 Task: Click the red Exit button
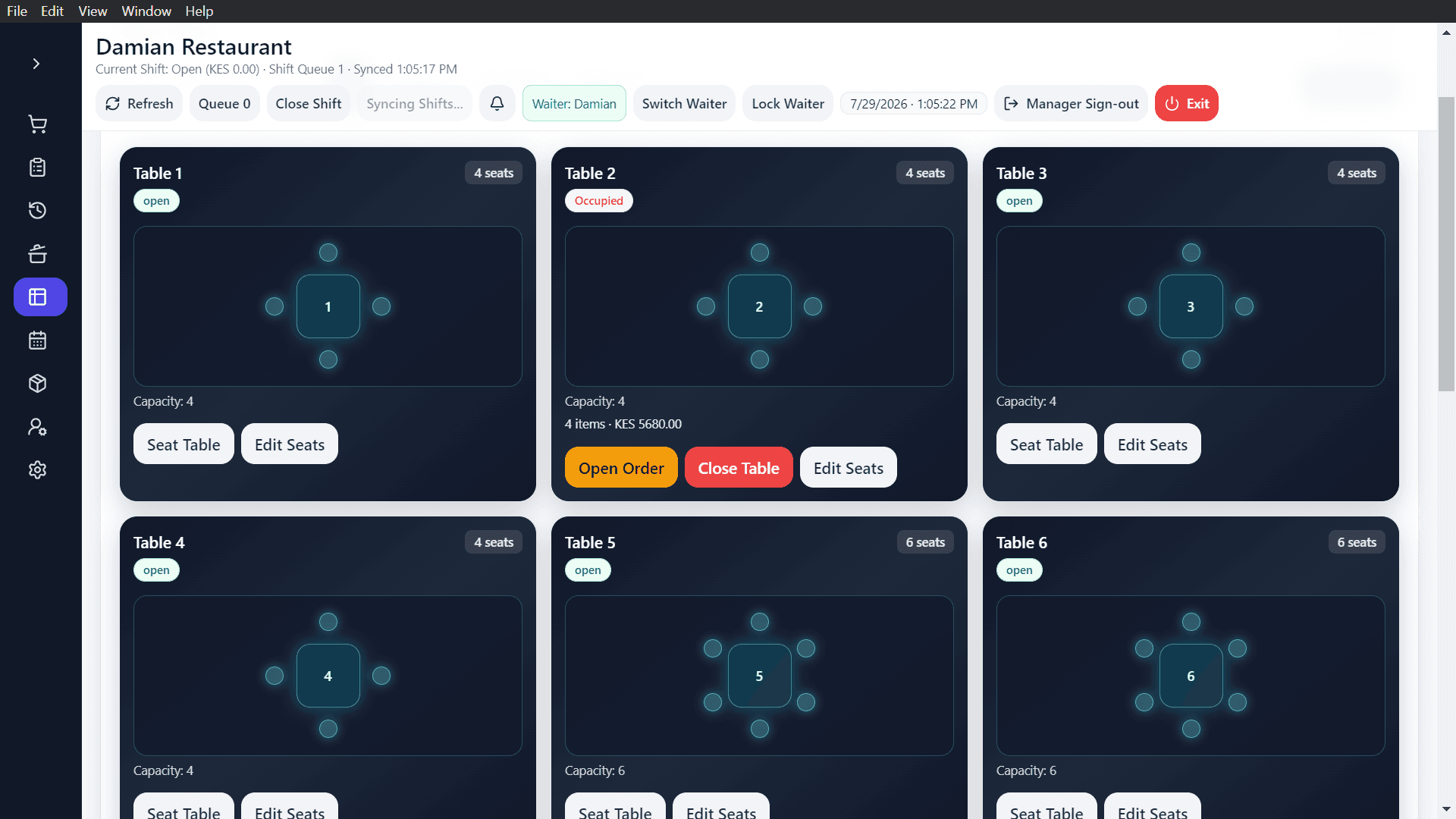point(1187,104)
